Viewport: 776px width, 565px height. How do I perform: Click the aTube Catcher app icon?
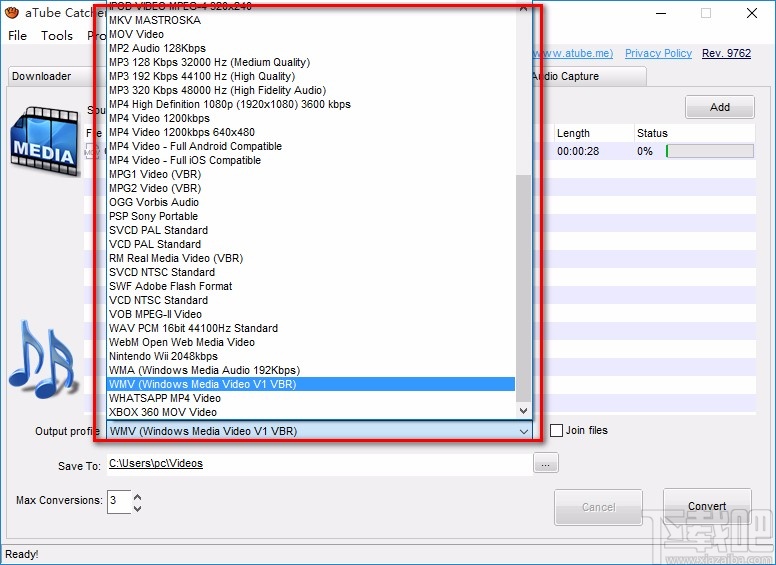12,13
